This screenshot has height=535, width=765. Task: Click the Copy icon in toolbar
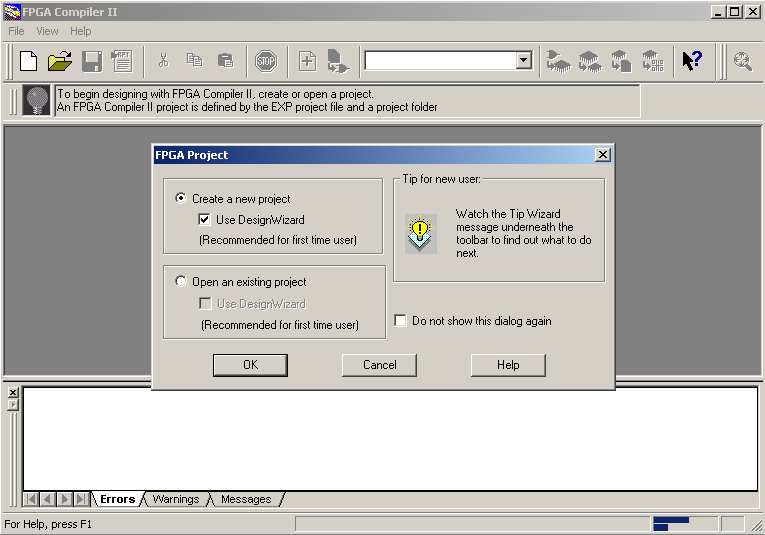point(194,60)
